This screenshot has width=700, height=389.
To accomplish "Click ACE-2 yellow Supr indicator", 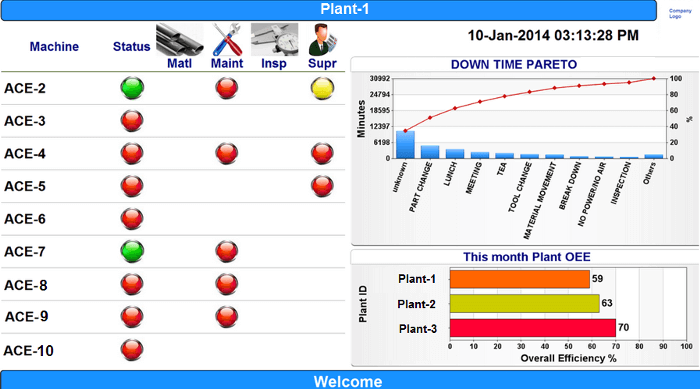I will tap(322, 88).
